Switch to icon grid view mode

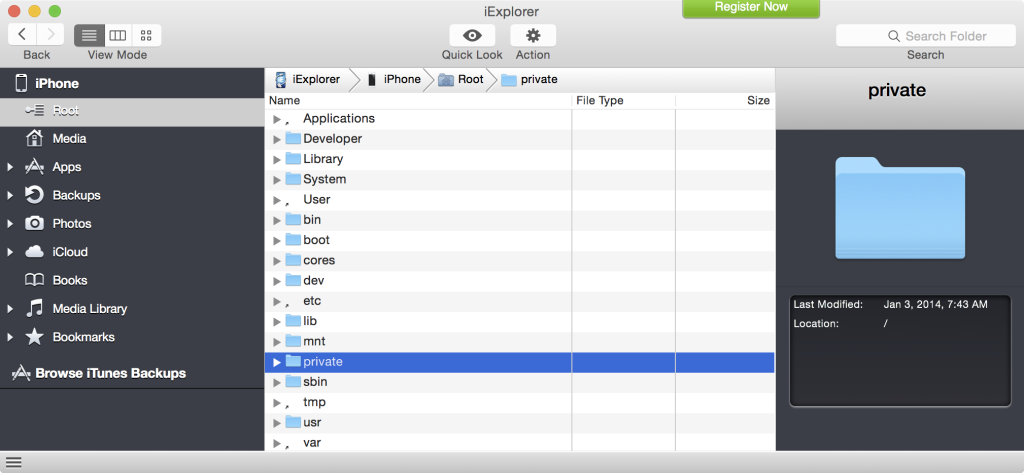point(146,35)
